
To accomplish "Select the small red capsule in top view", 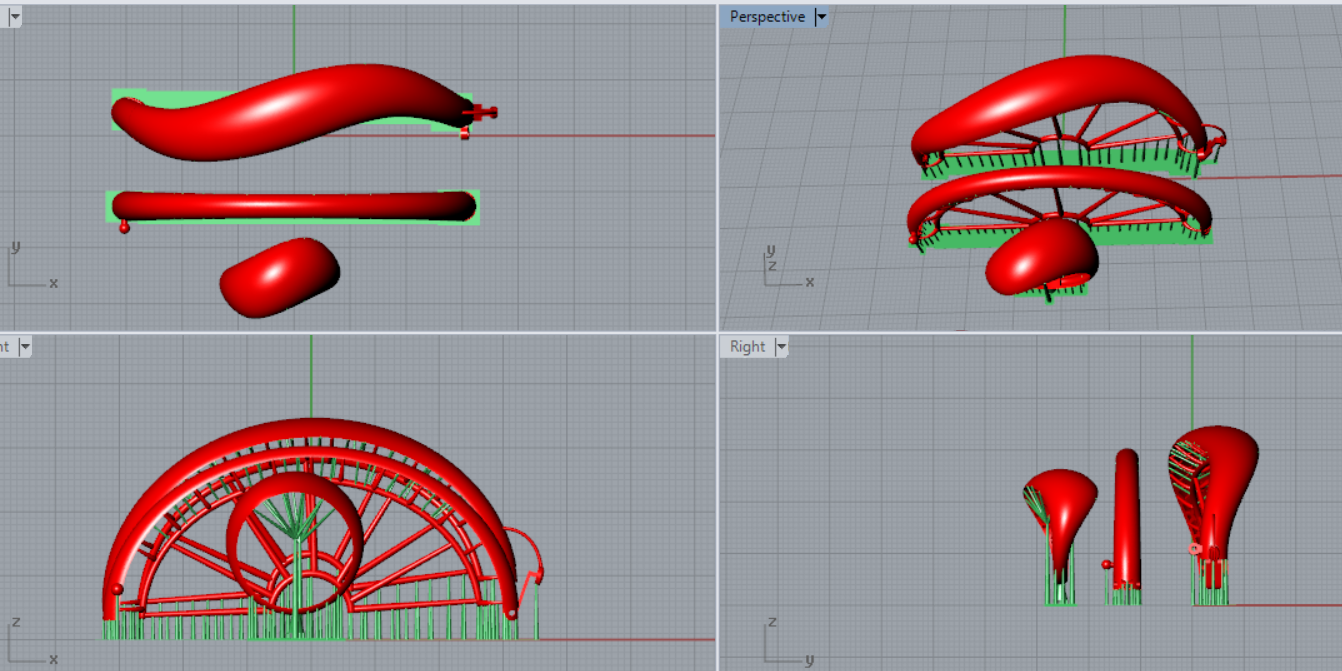I will pos(280,277).
